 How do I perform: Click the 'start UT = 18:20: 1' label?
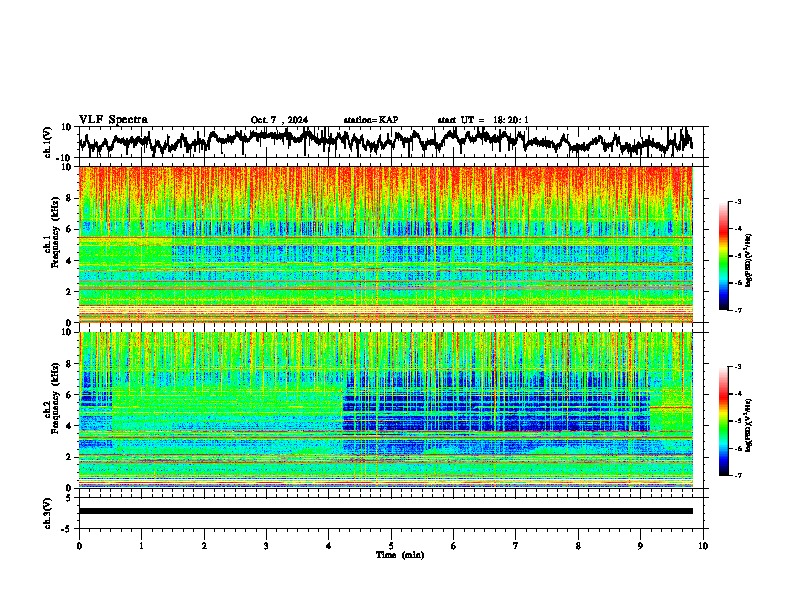483,120
